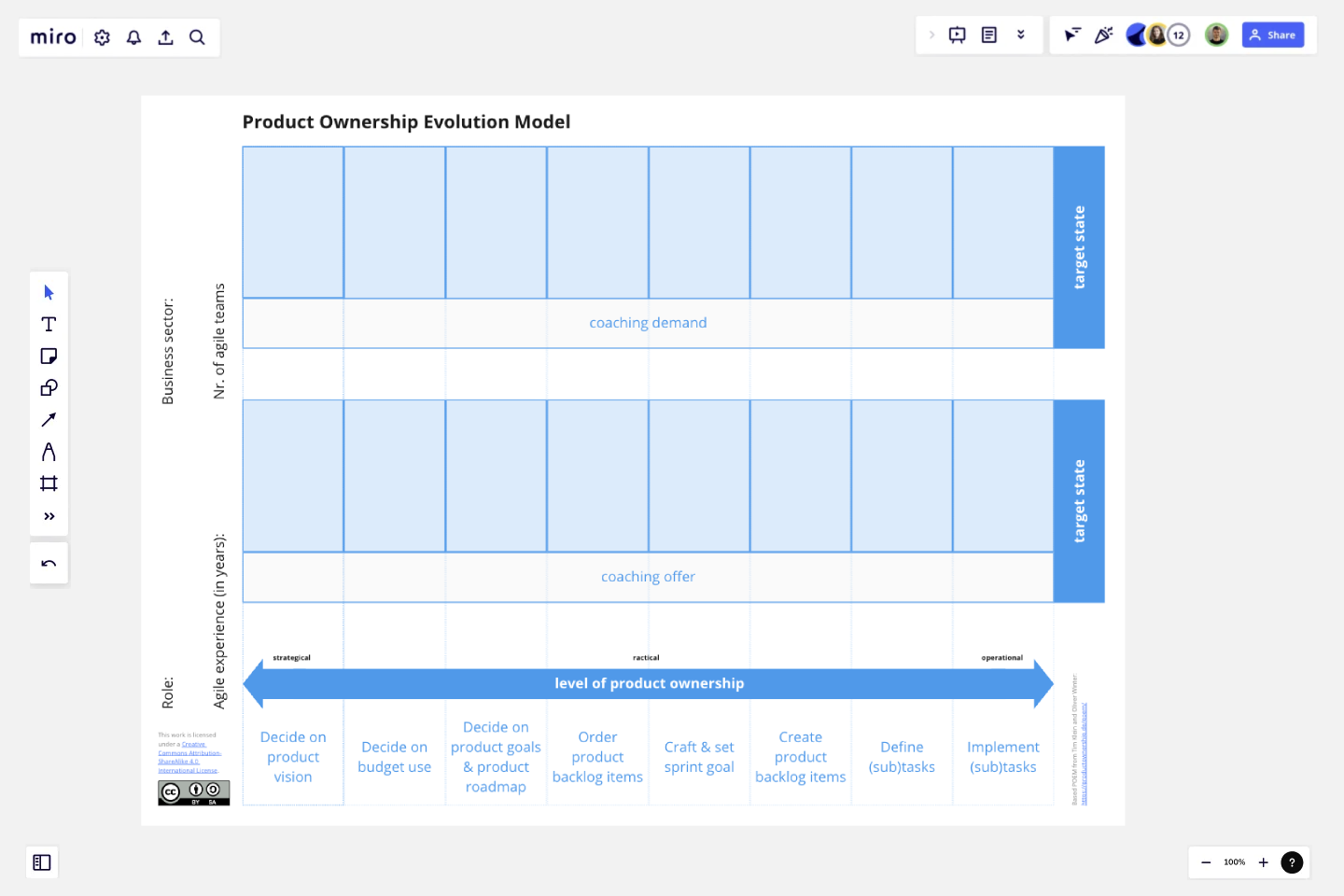The width and height of the screenshot is (1344, 896).
Task: Pick the Sticky note tool
Action: pos(49,356)
